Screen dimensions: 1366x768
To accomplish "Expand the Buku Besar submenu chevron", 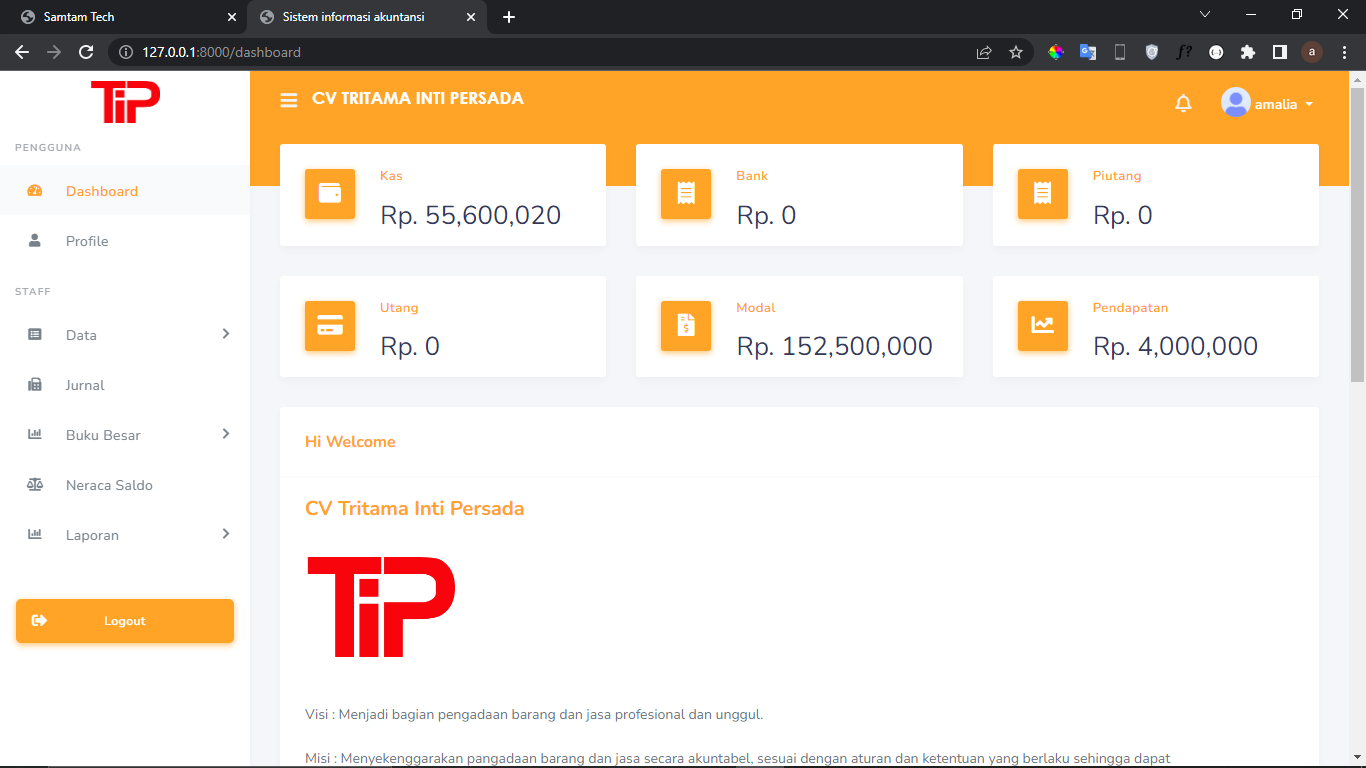I will click(226, 434).
